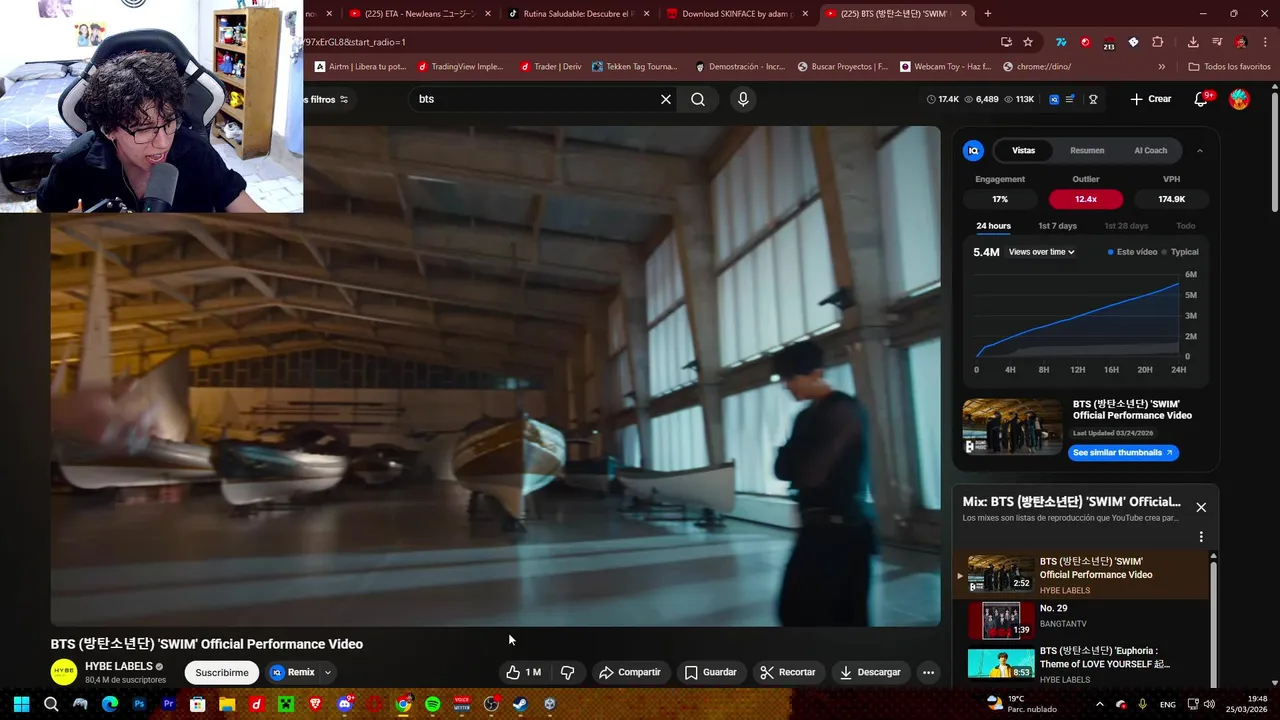1280x720 pixels.
Task: Bookmark this page with the star icon
Action: click(1028, 42)
